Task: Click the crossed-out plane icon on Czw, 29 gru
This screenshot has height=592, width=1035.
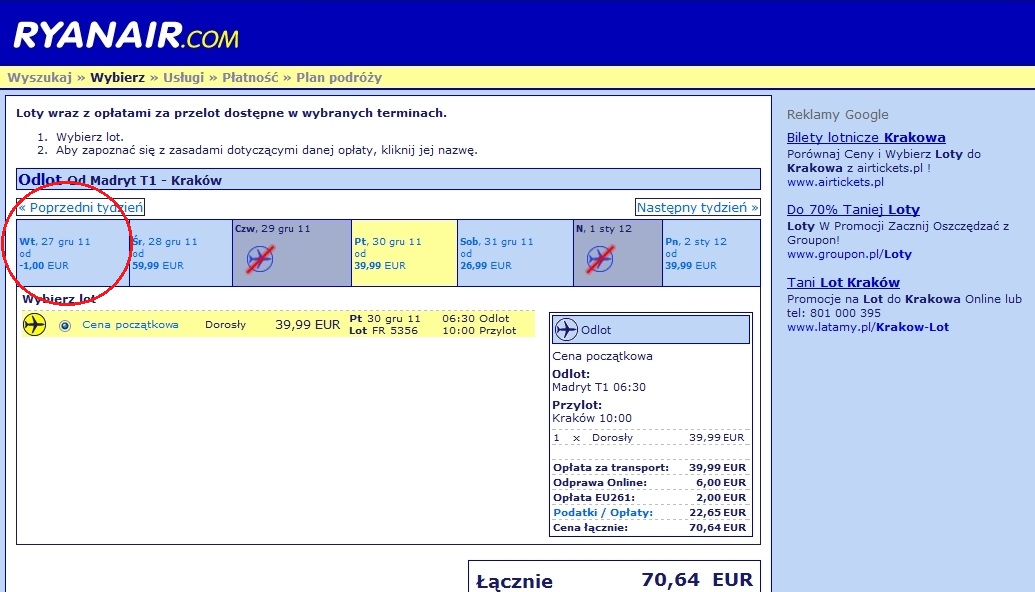Action: coord(260,259)
